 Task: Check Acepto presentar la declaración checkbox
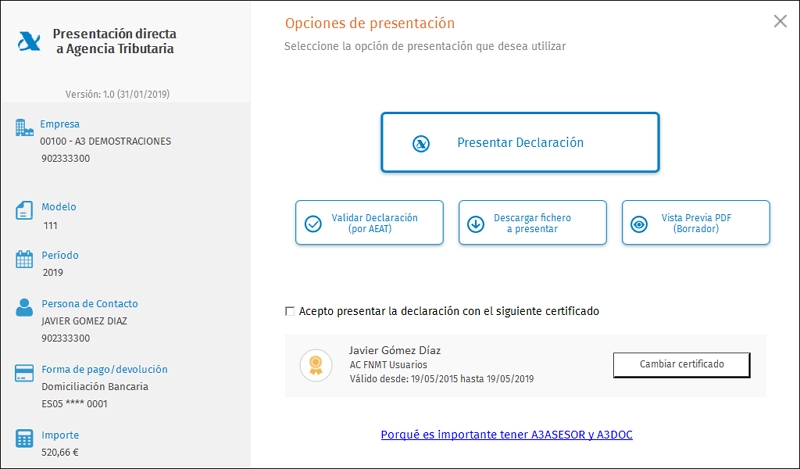(290, 311)
